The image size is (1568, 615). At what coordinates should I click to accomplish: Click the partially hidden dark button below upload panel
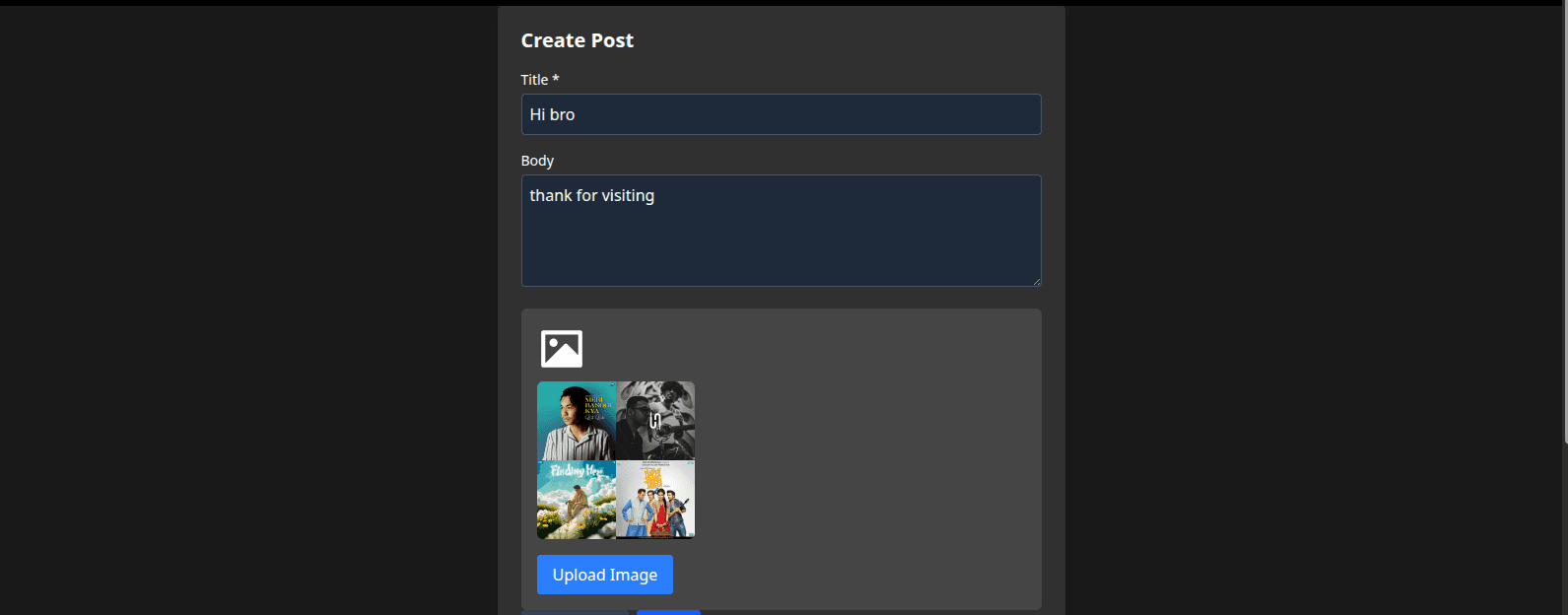point(575,612)
